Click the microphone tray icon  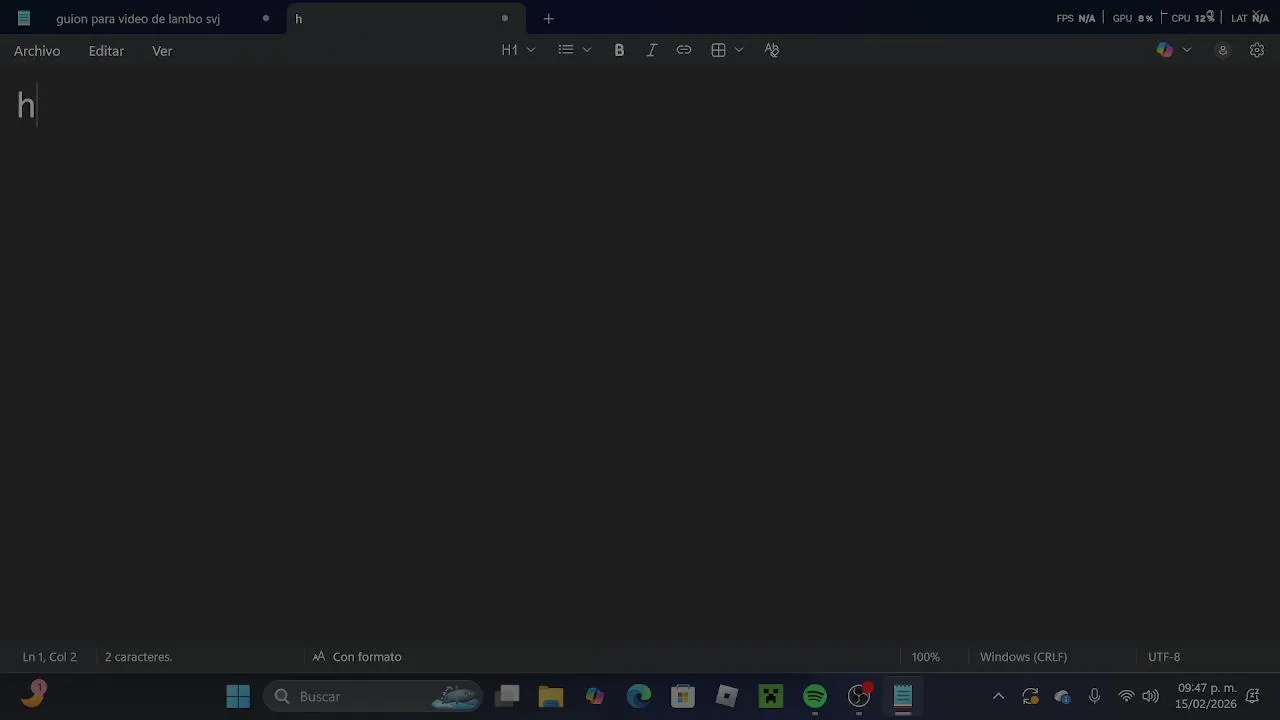pos(1094,696)
